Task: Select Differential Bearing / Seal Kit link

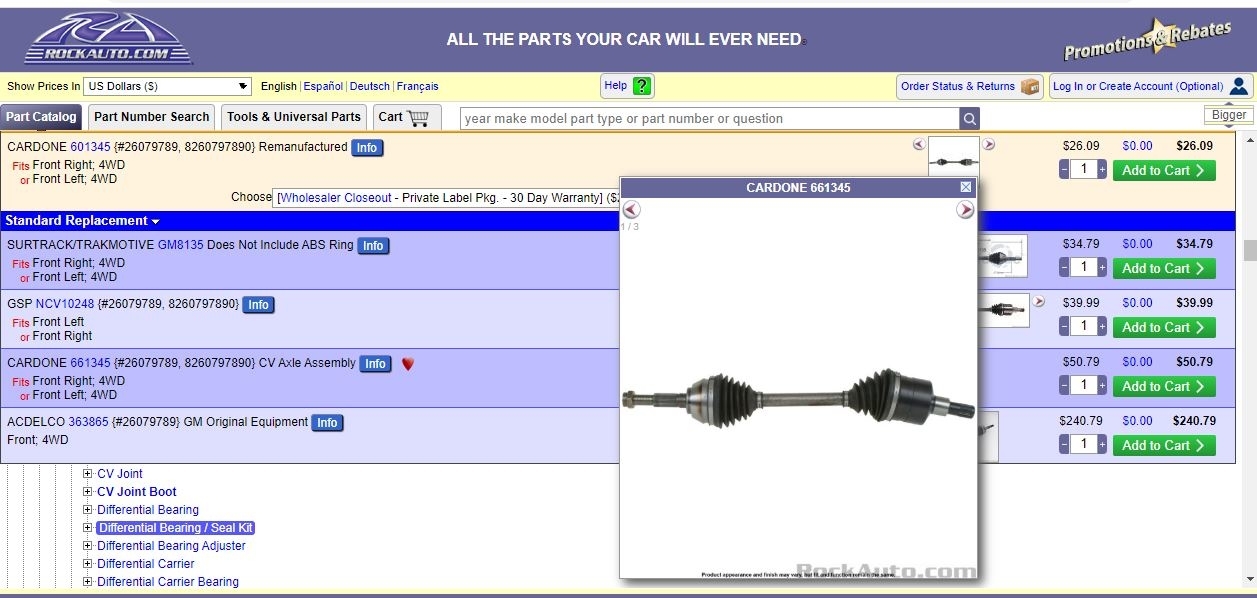Action: pos(176,528)
